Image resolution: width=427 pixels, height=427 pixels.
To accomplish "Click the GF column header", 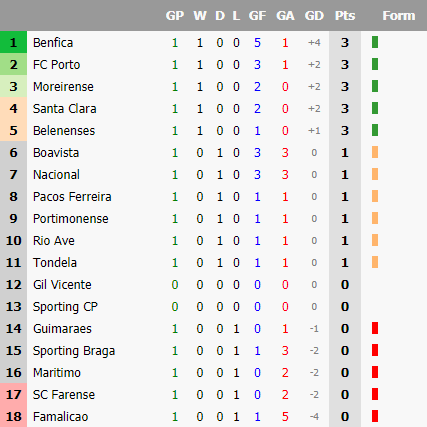I will 257,16.
